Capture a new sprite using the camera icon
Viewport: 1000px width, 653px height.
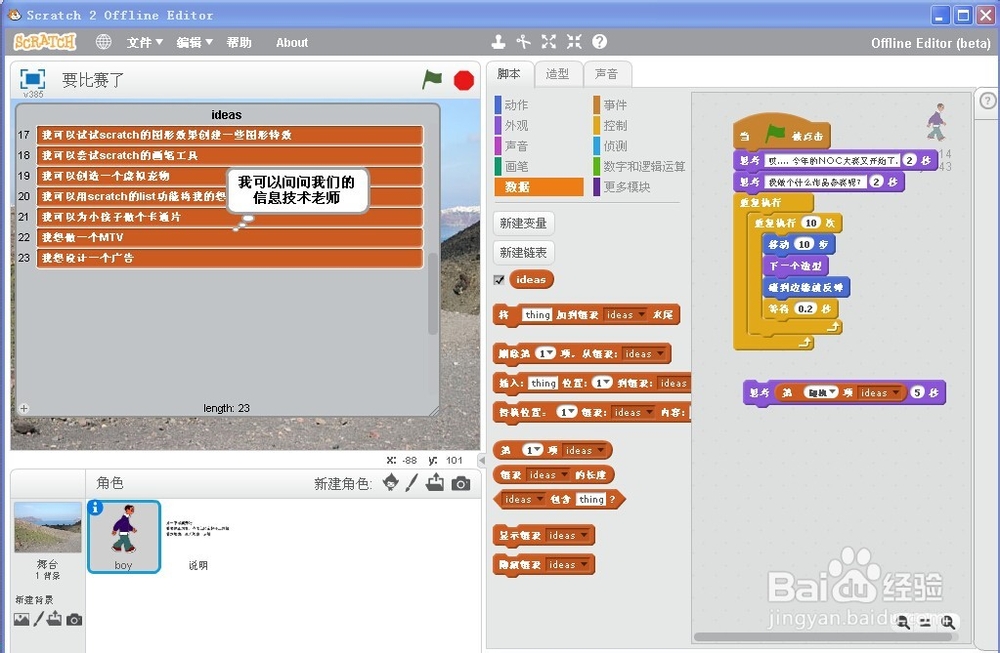[460, 482]
